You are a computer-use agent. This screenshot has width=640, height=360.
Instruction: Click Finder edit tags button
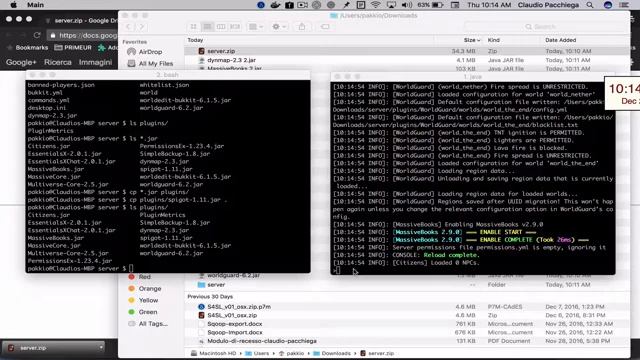click(x=325, y=27)
